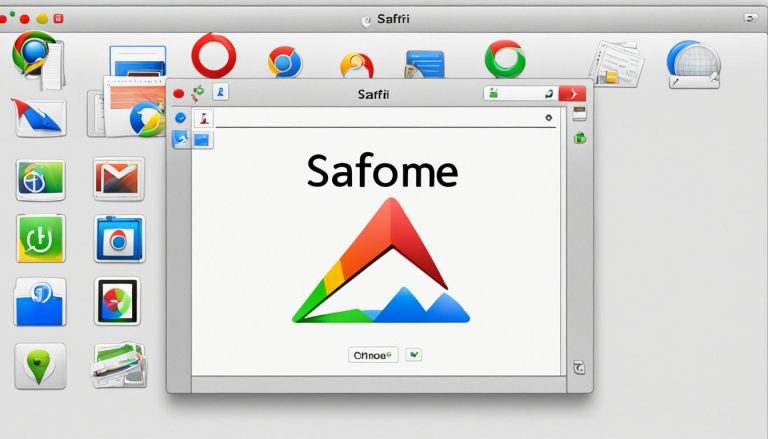Toggle the green checkmark box next to Chnoe
The height and width of the screenshot is (439, 768).
414,355
